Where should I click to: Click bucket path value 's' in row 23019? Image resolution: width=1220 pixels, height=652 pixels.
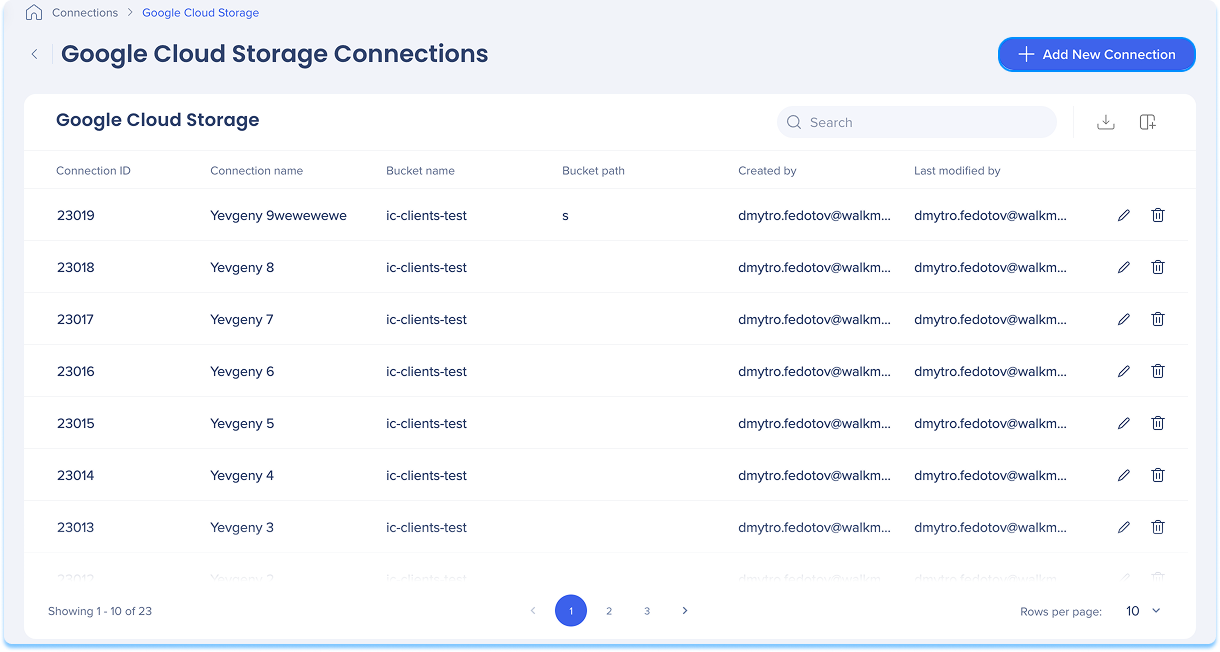tap(565, 215)
